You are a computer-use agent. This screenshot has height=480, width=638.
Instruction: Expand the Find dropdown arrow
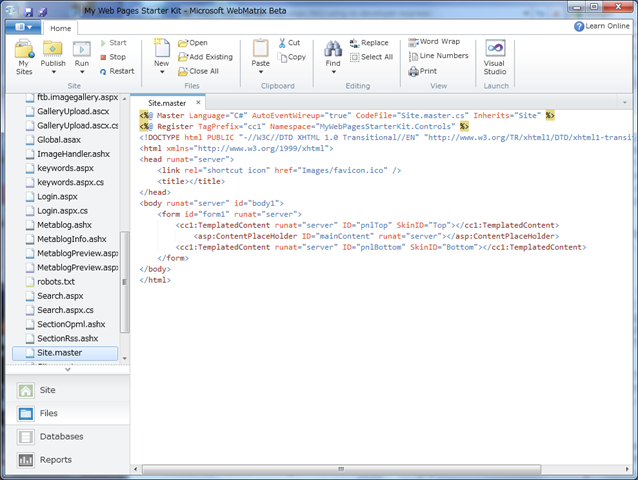click(333, 72)
